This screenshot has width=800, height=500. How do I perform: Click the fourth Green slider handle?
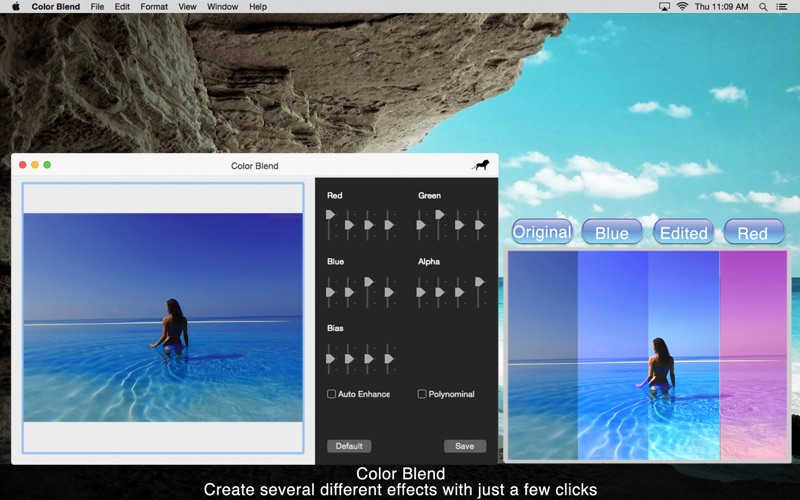coord(479,224)
